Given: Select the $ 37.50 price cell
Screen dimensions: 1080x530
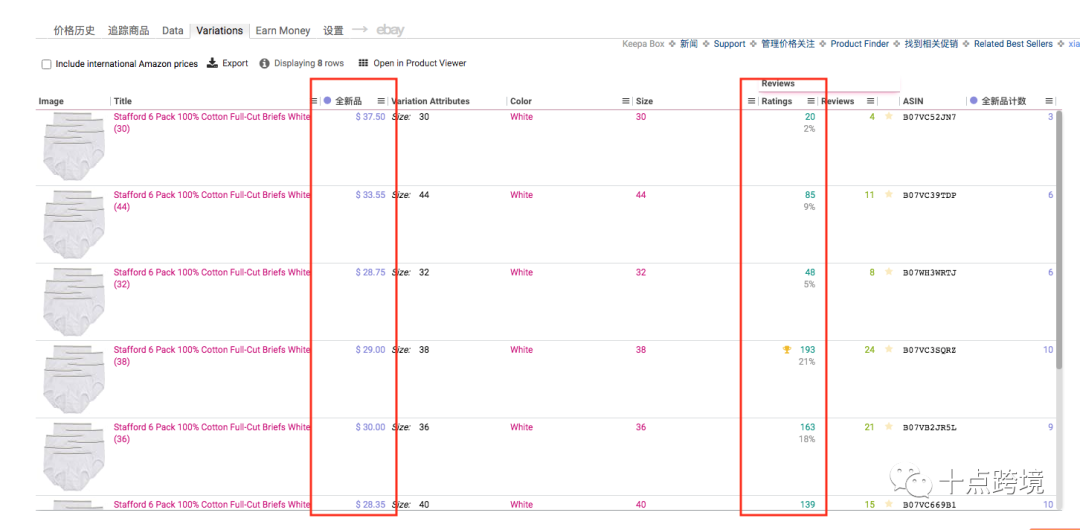Looking at the screenshot, I should 371,117.
